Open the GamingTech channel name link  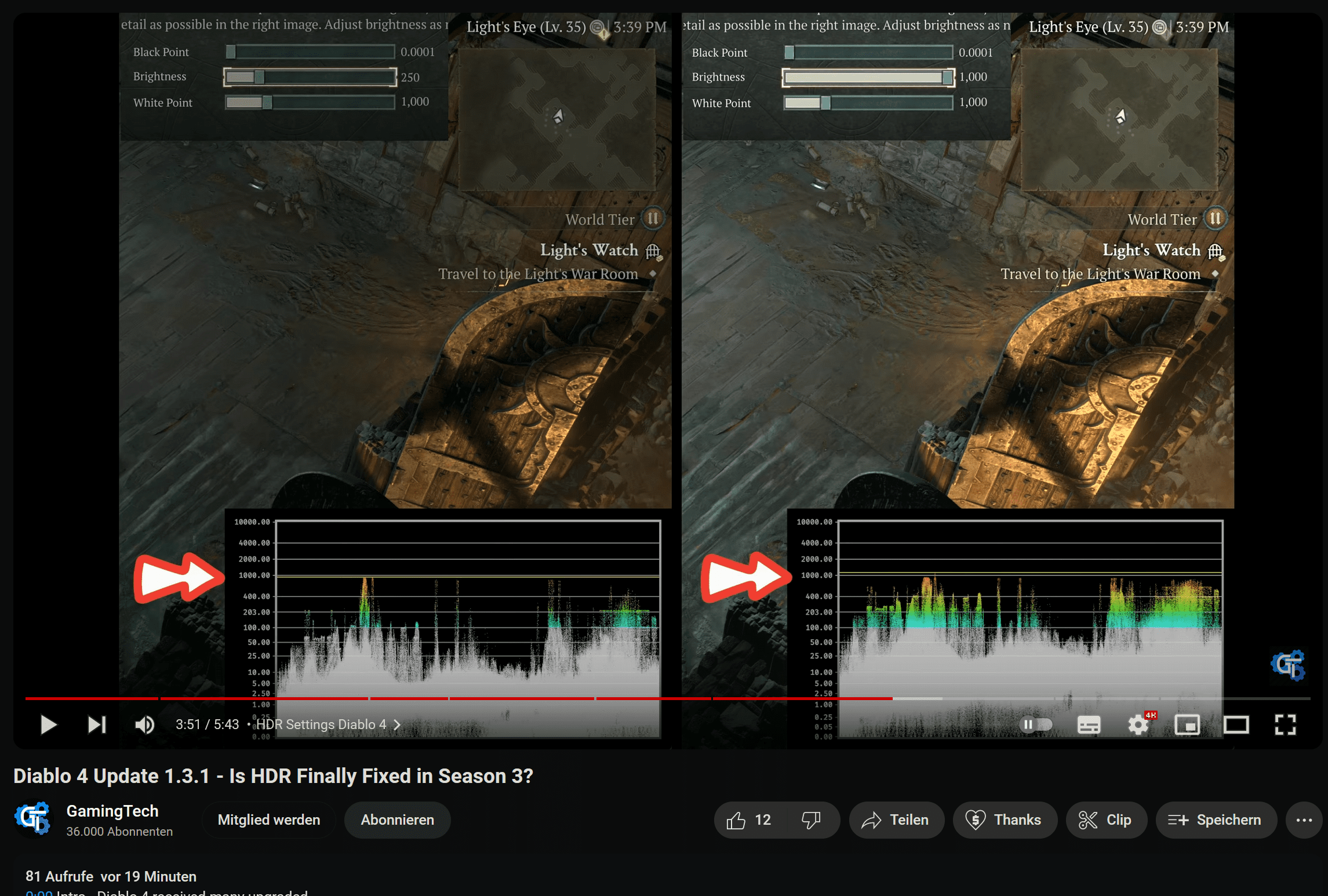click(x=112, y=811)
